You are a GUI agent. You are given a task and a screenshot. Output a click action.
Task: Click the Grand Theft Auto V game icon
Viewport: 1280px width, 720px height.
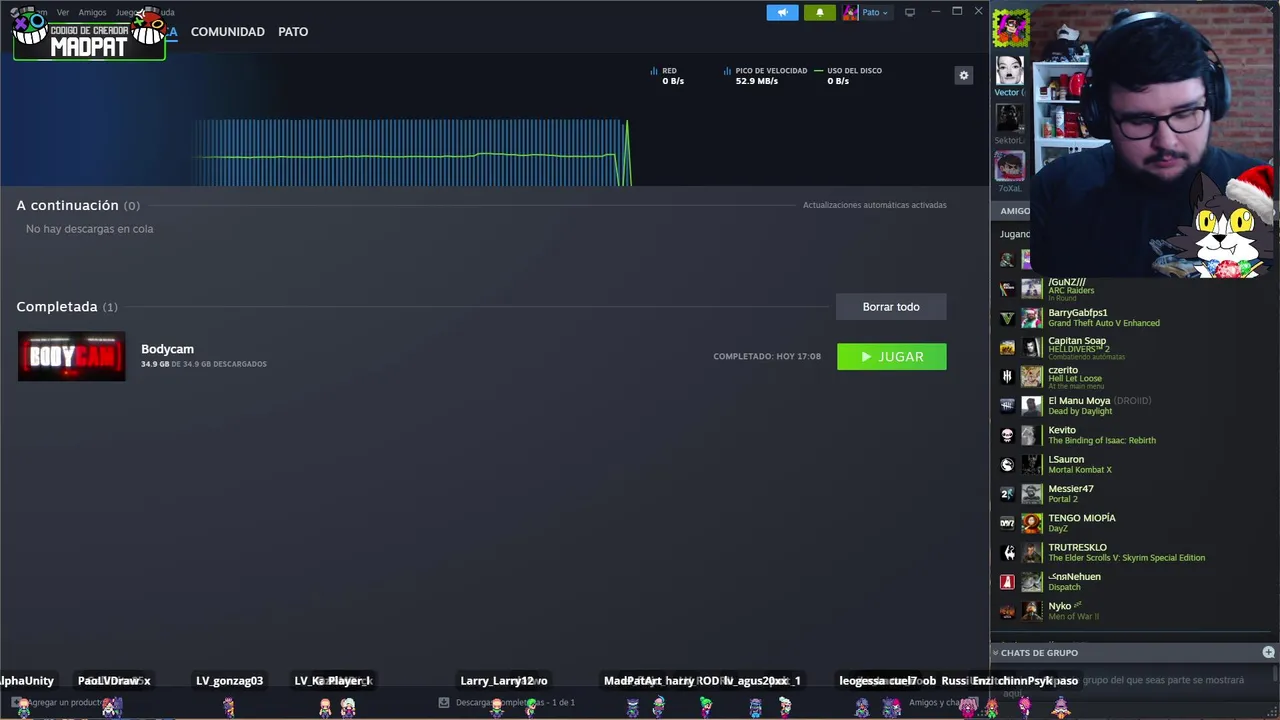click(x=1007, y=318)
